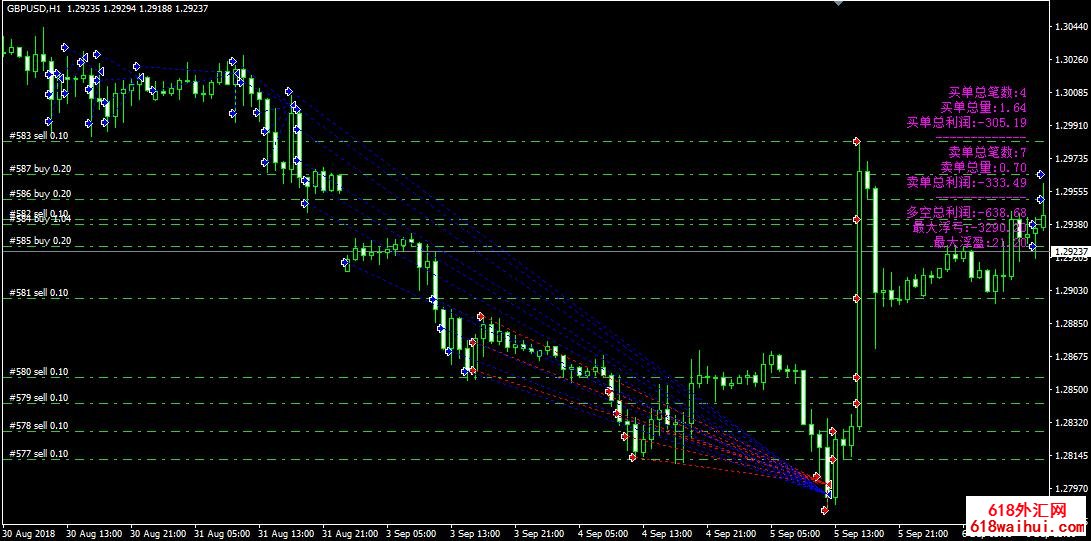1091x541 pixels.
Task: Click price scale value 1.30440
Action: pyautogui.click(x=1072, y=26)
